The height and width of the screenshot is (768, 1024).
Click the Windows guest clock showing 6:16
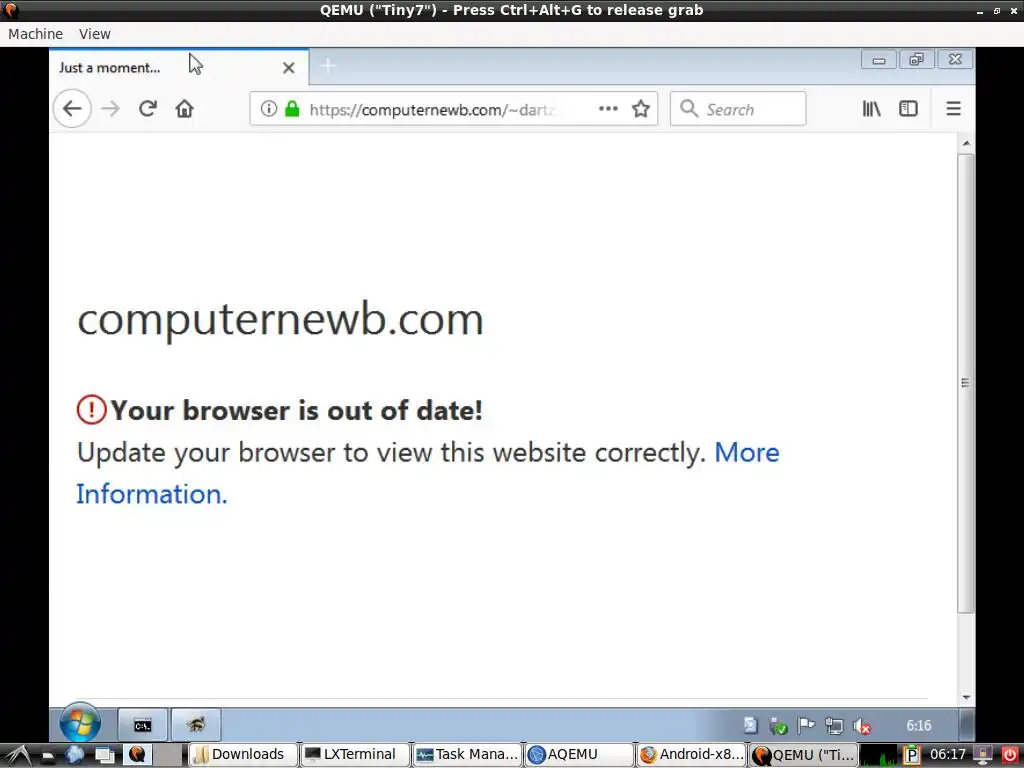[x=918, y=726]
